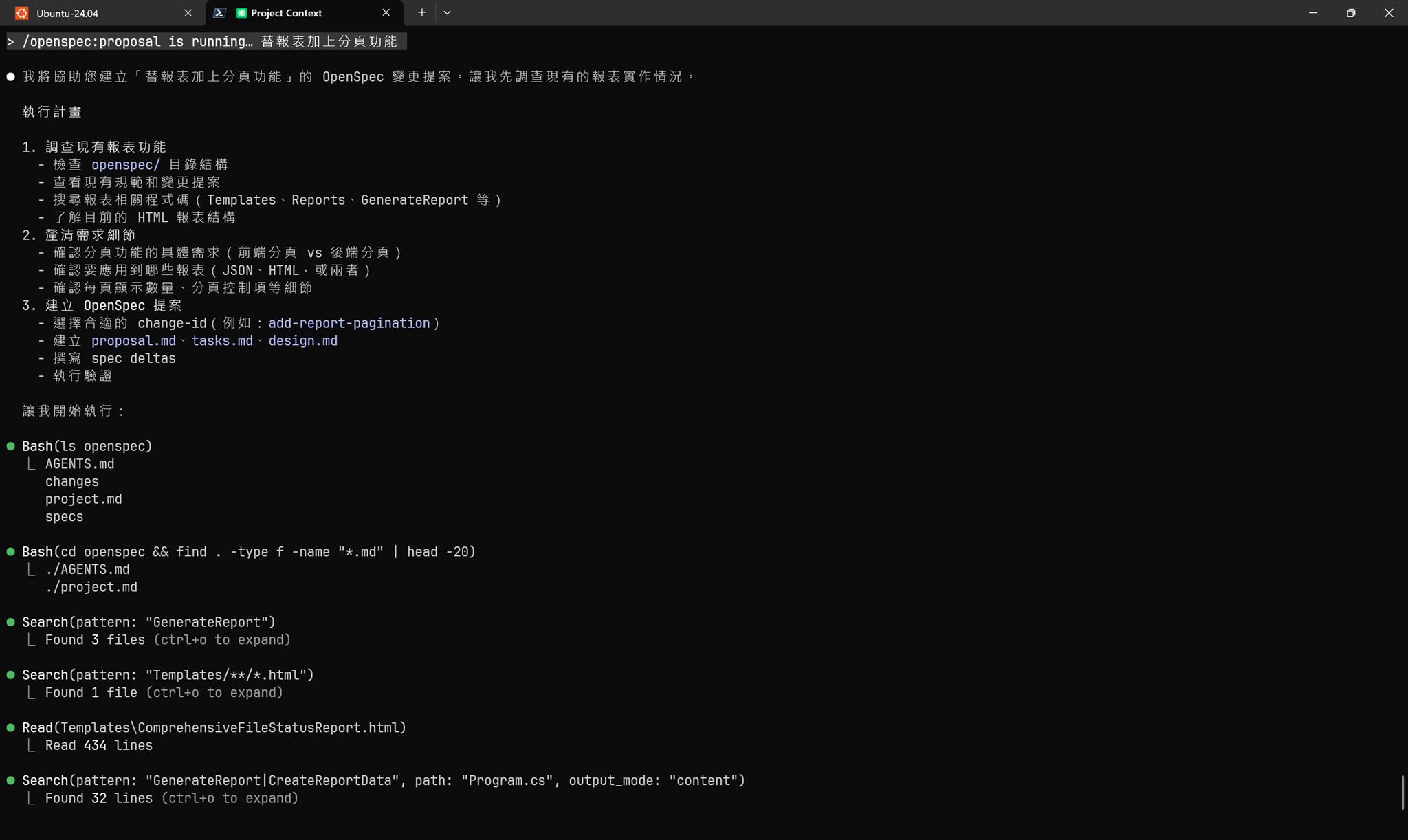Click the Ubuntu logo icon in first tab
Screen dimensions: 1408x840
coord(21,13)
